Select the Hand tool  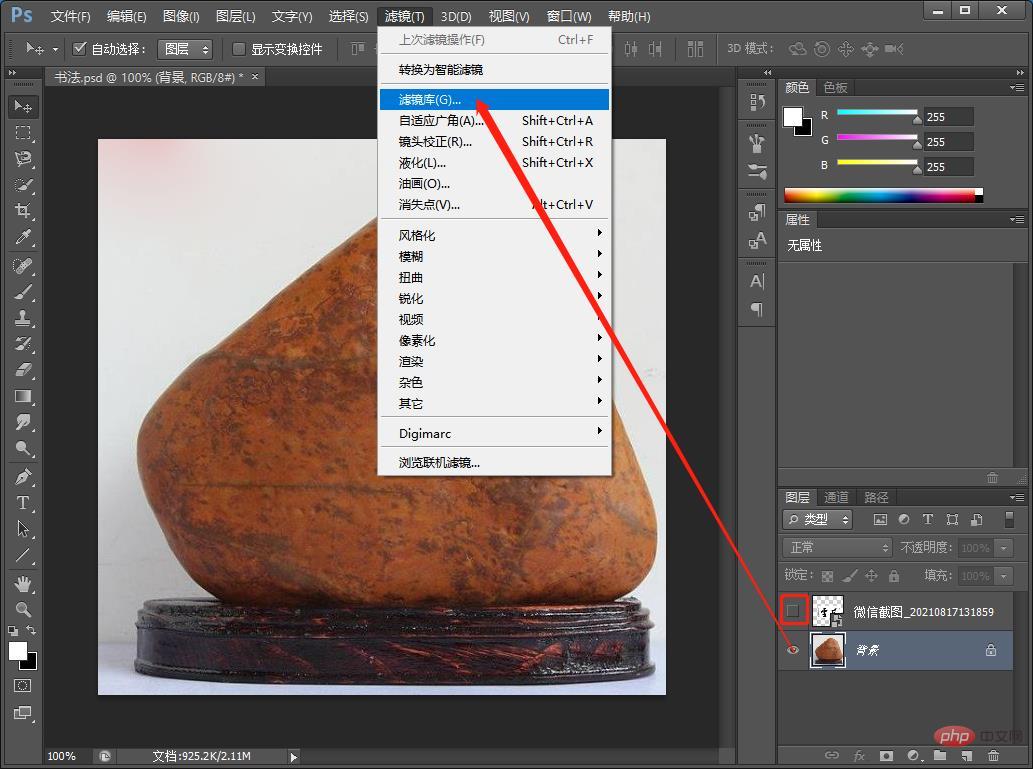(x=23, y=584)
